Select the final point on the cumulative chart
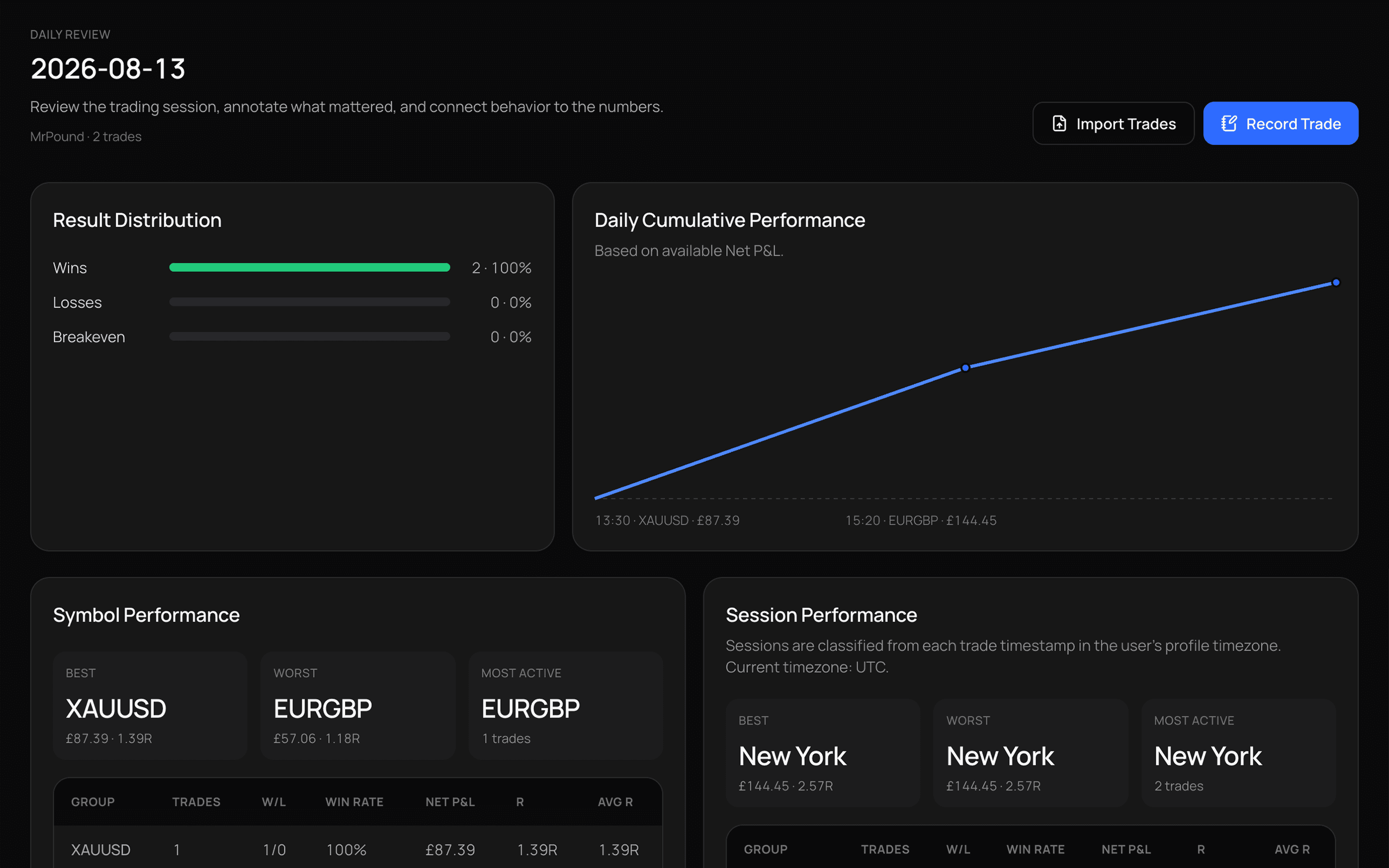Viewport: 1389px width, 868px height. coord(1336,283)
